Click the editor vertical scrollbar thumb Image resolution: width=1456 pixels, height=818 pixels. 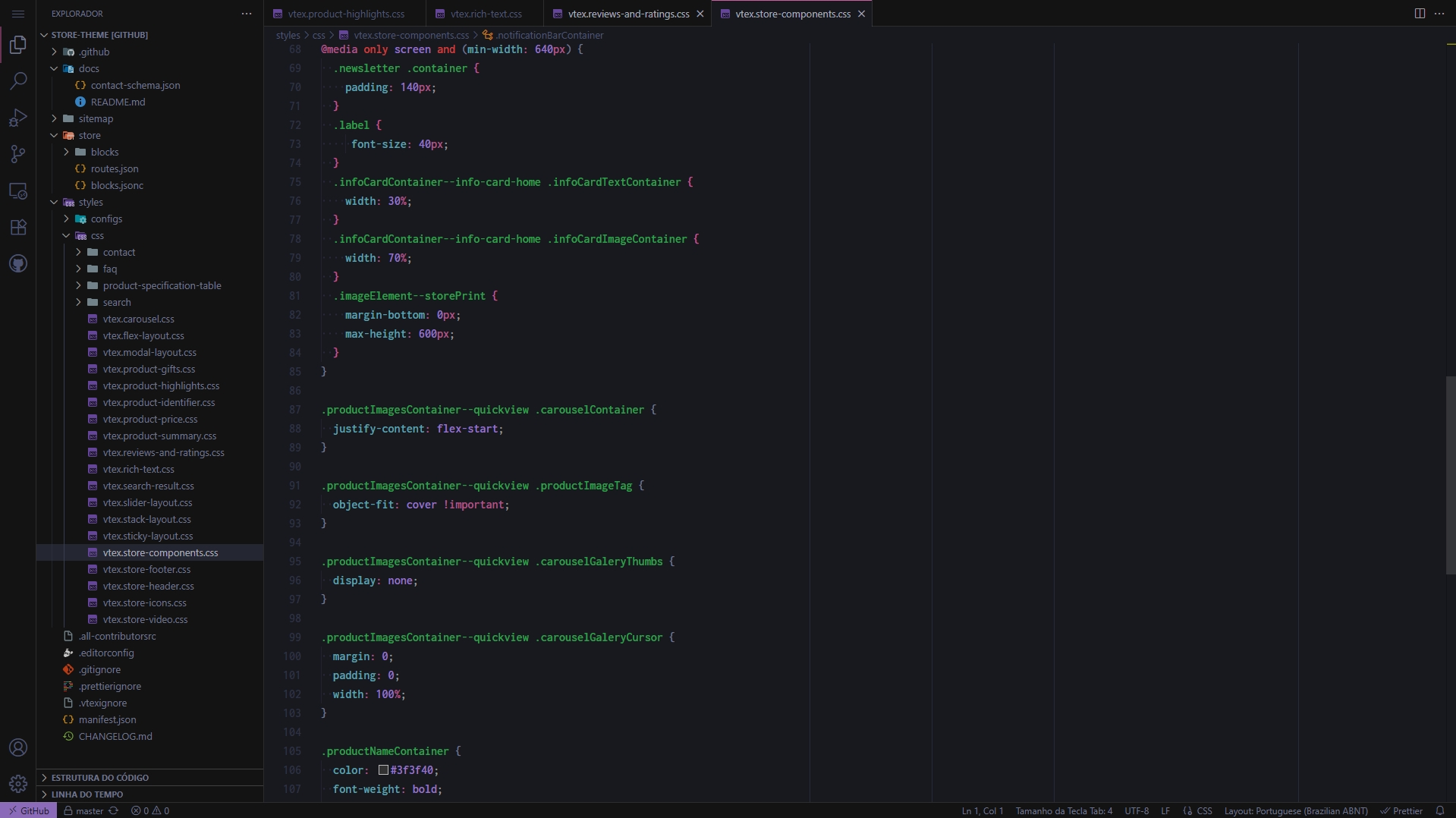[x=1450, y=475]
